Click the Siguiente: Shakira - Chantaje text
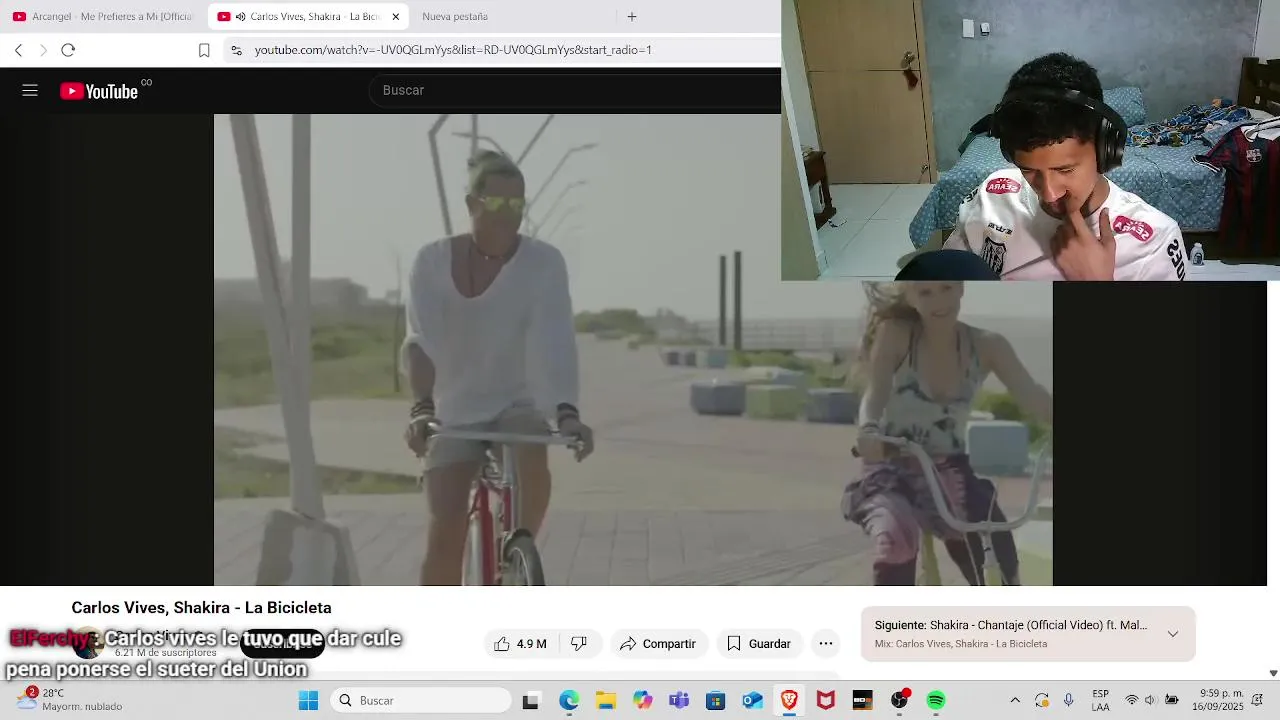Screen dimensions: 1280x720 [1011, 625]
